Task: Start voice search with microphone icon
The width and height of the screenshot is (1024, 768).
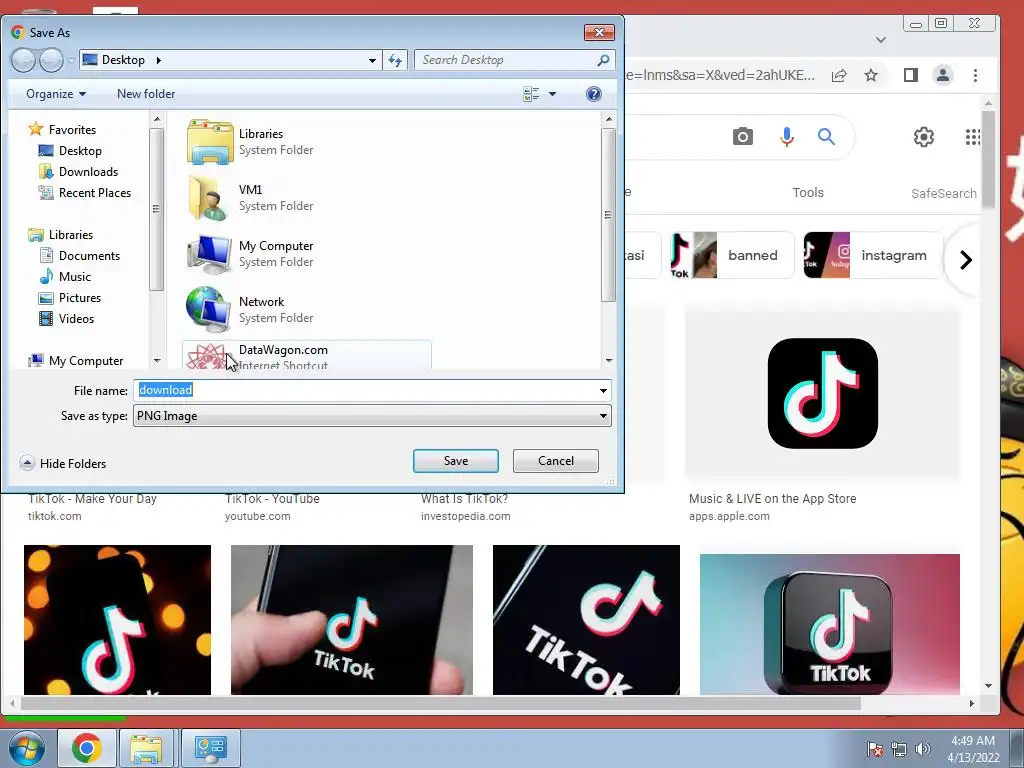Action: point(787,136)
